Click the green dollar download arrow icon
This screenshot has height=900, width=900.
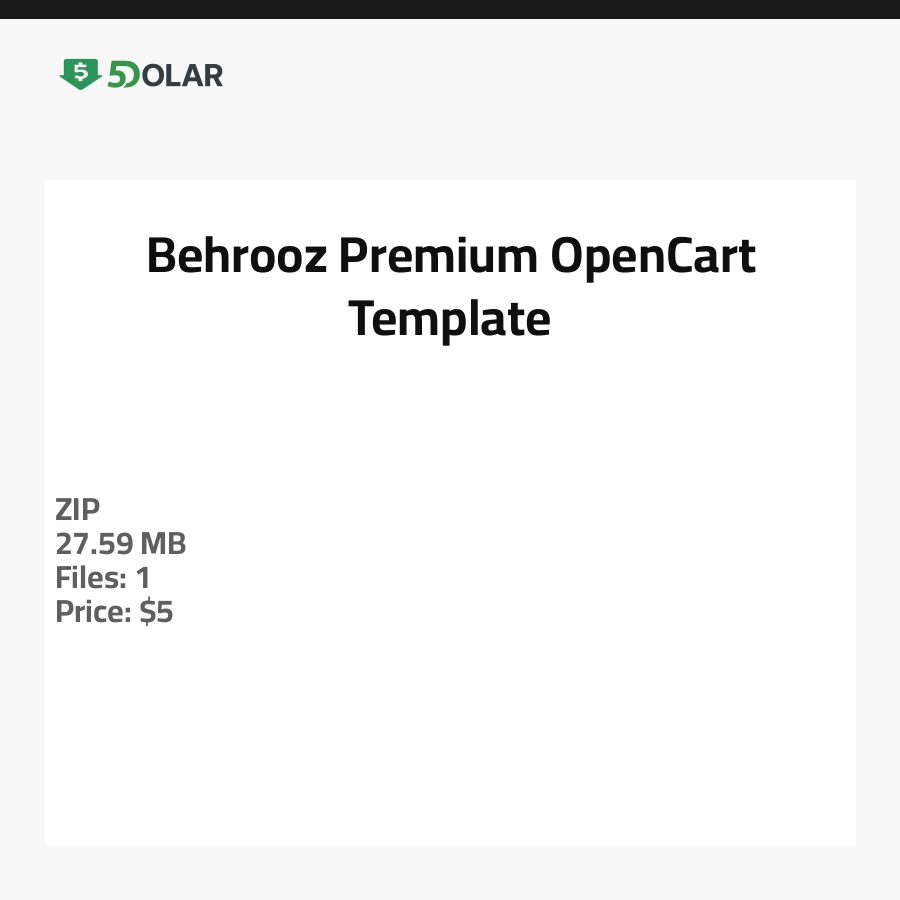pyautogui.click(x=80, y=74)
